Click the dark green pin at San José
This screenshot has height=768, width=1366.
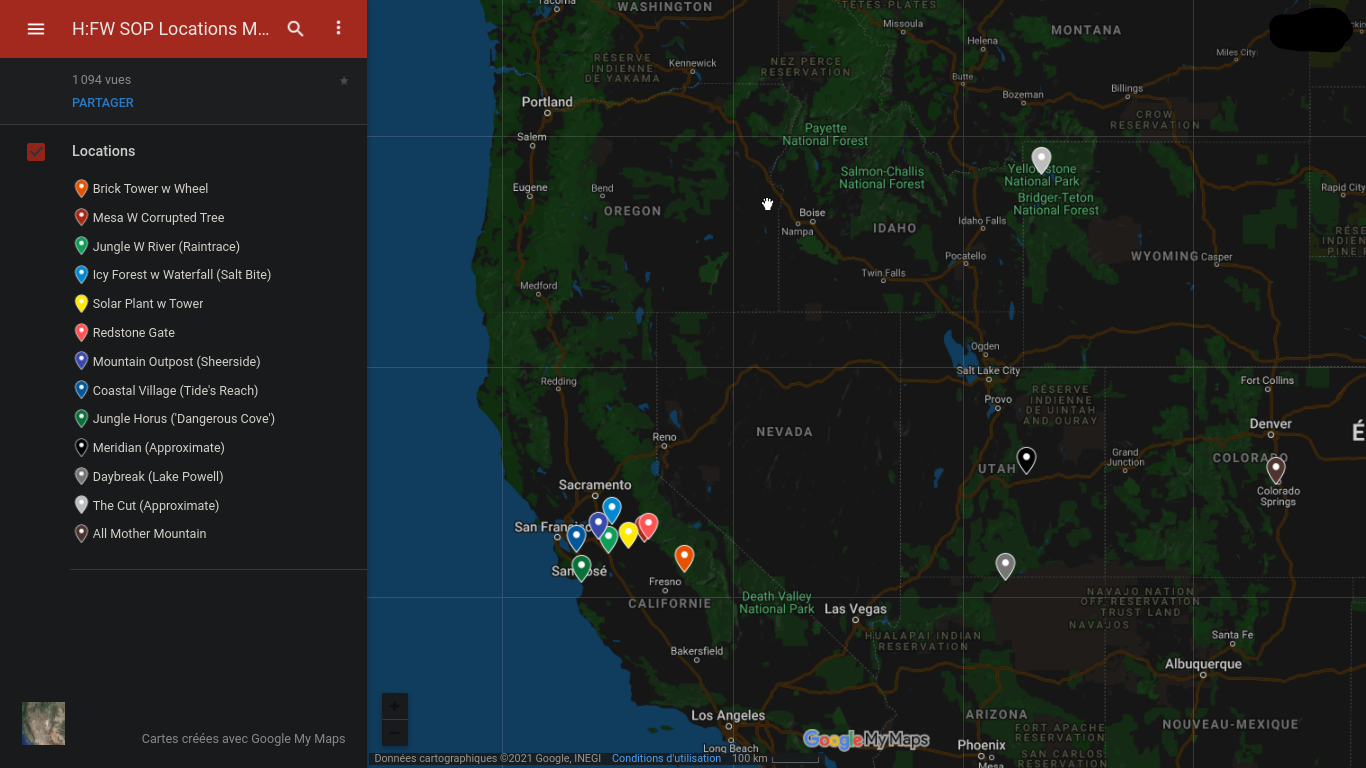pos(581,568)
